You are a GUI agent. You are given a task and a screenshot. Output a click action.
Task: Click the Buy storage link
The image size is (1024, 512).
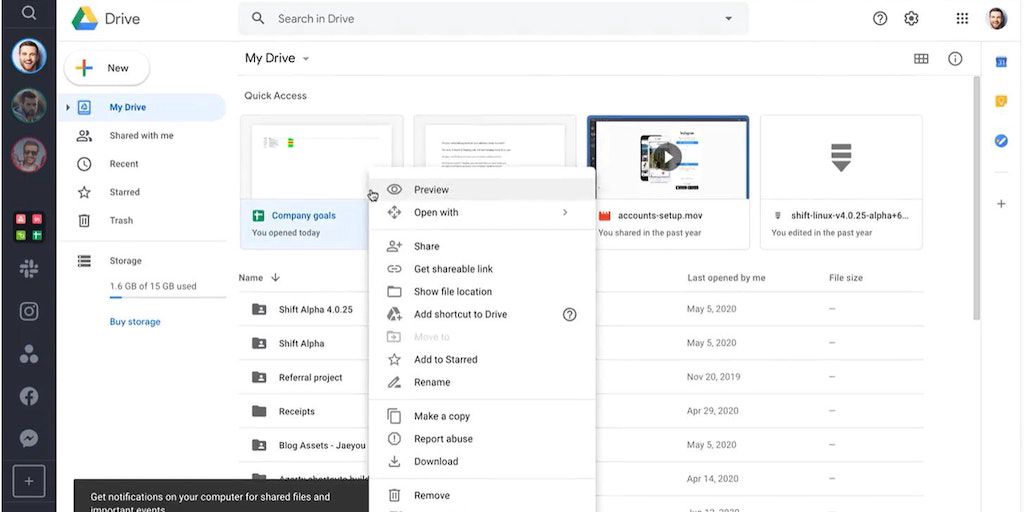coord(135,322)
